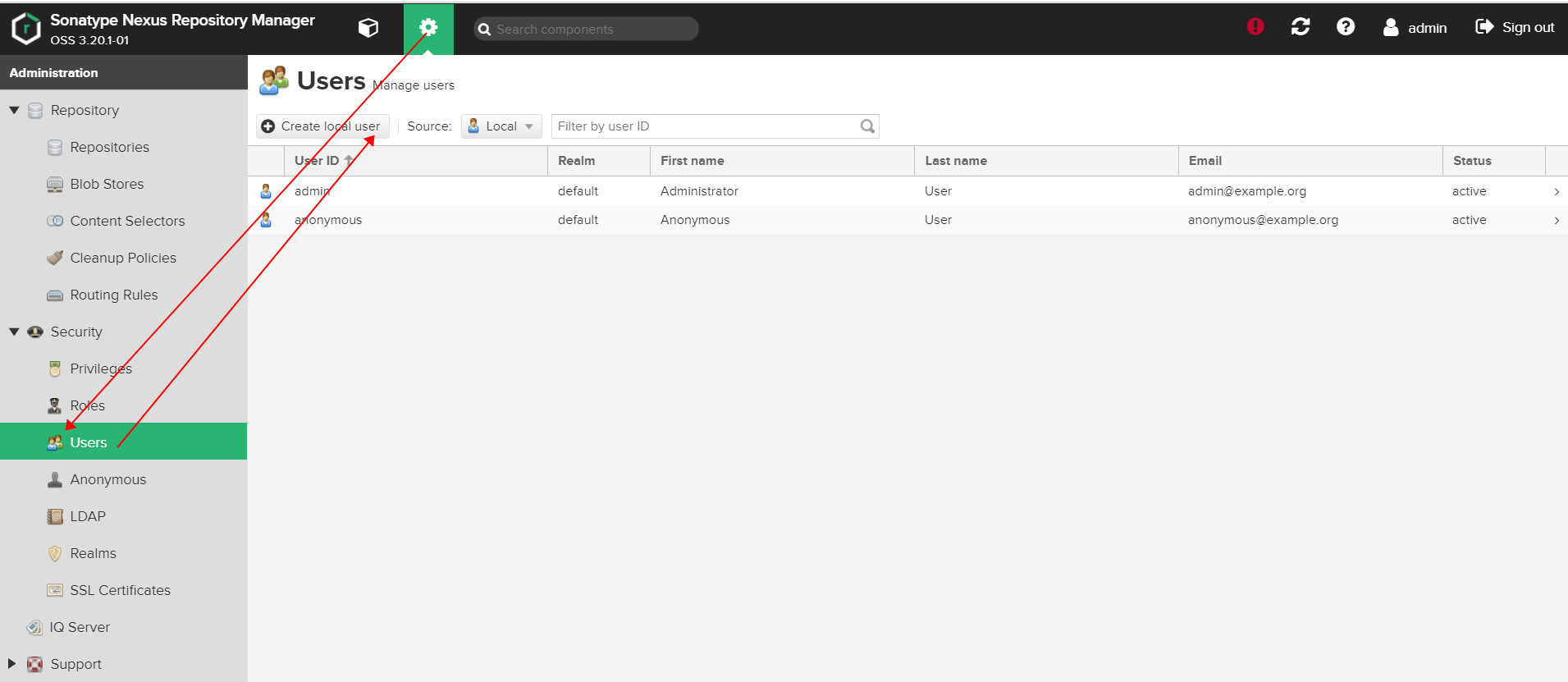Viewport: 1568px width, 682px height.
Task: Focus the Filter by user ID field
Action: [x=704, y=126]
